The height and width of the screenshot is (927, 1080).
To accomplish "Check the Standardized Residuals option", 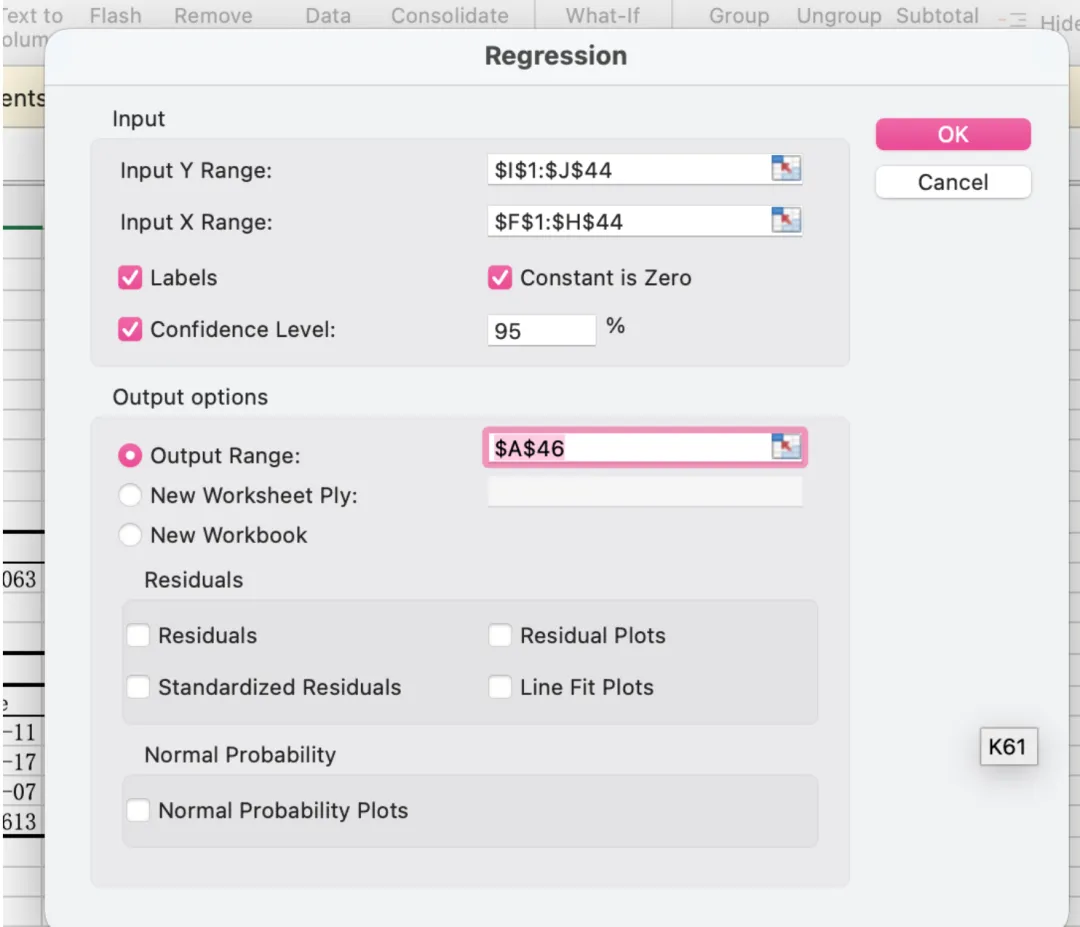I will 138,688.
